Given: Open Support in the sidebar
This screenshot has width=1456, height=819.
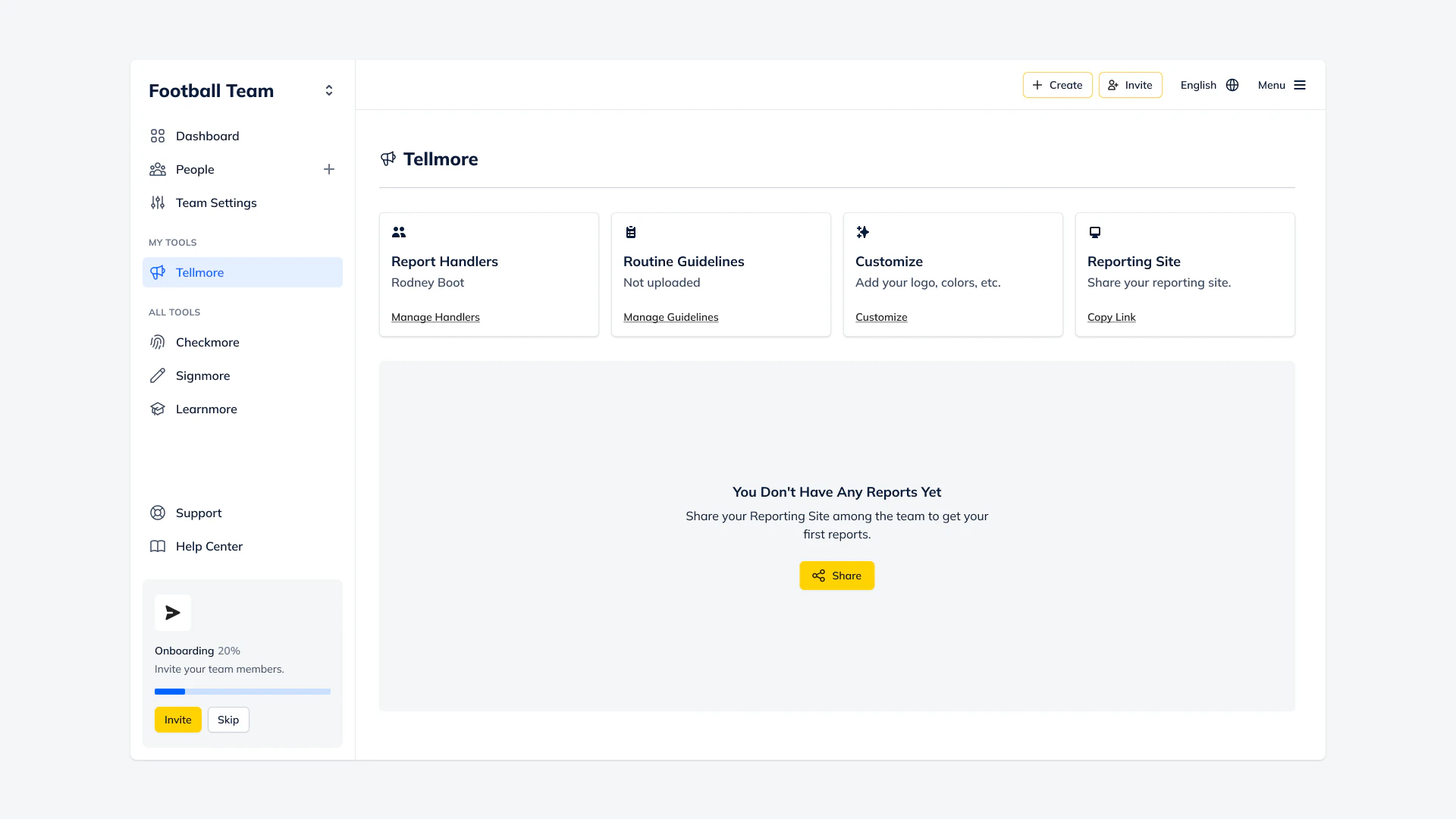Looking at the screenshot, I should [x=243, y=513].
